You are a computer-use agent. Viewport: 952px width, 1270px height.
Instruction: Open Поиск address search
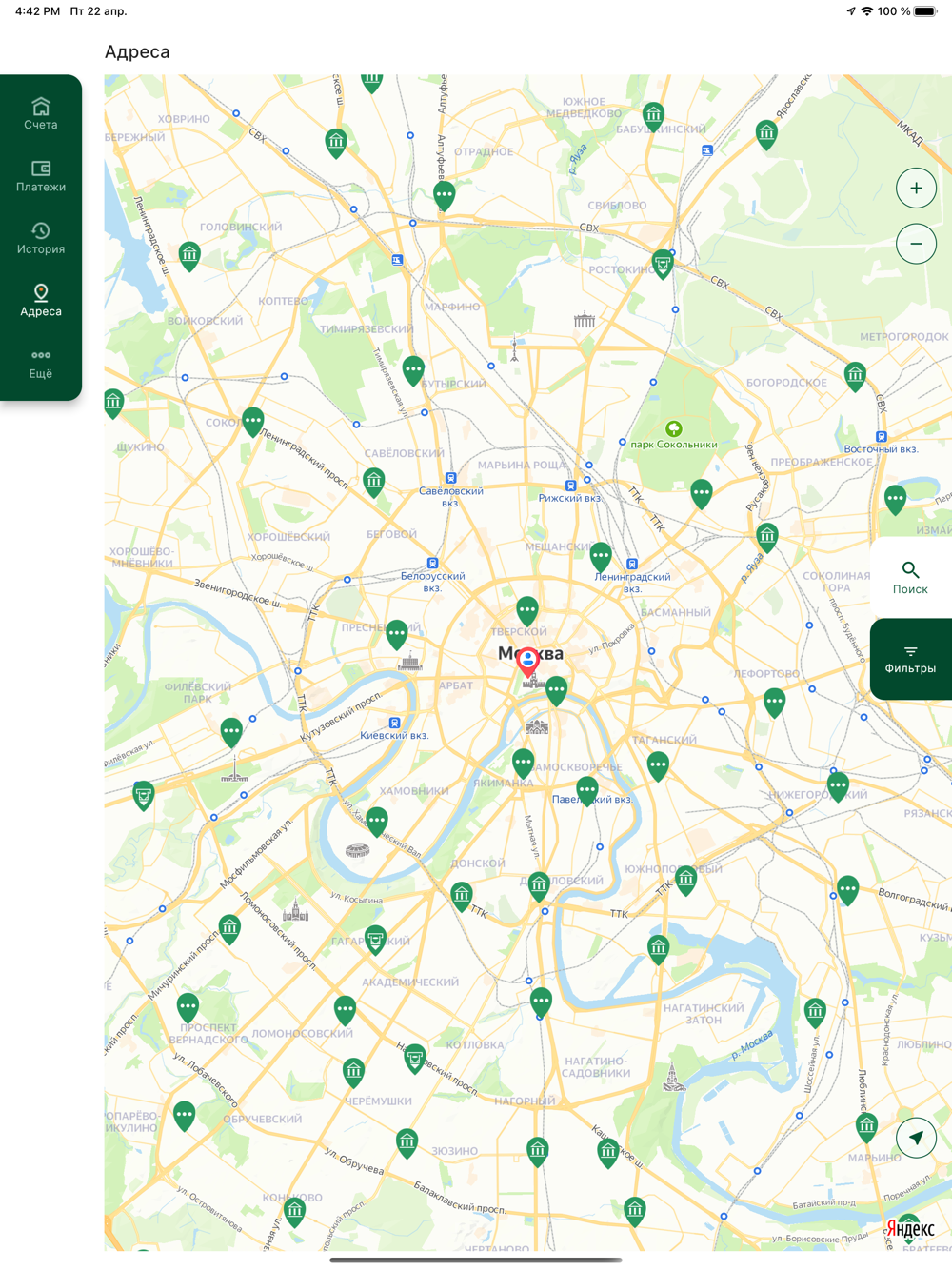[910, 578]
